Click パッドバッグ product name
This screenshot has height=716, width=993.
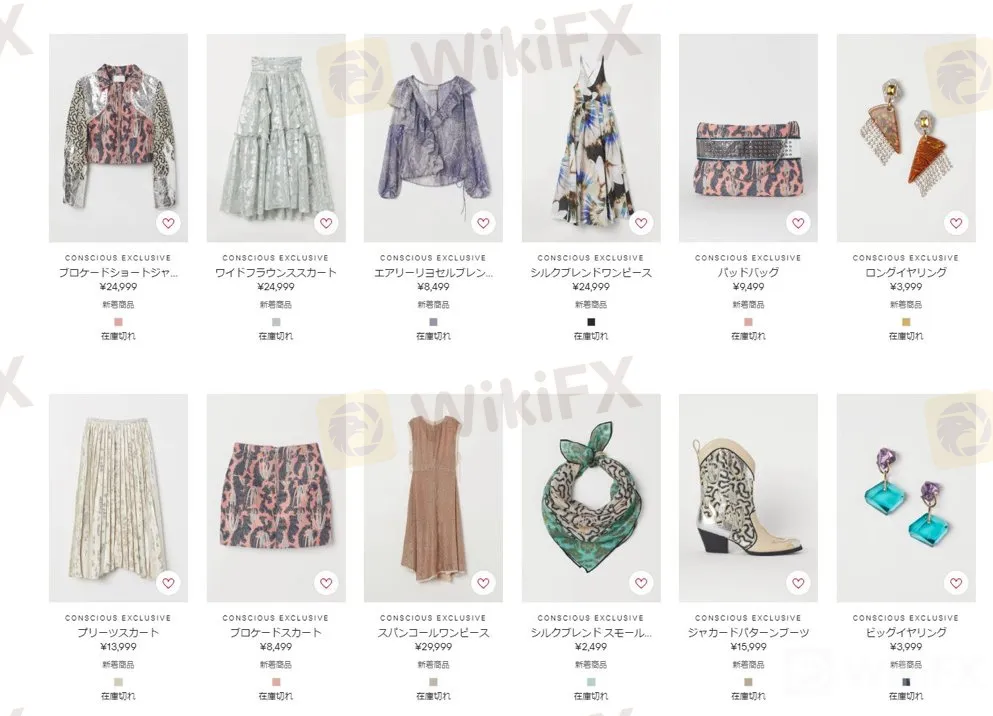748,272
